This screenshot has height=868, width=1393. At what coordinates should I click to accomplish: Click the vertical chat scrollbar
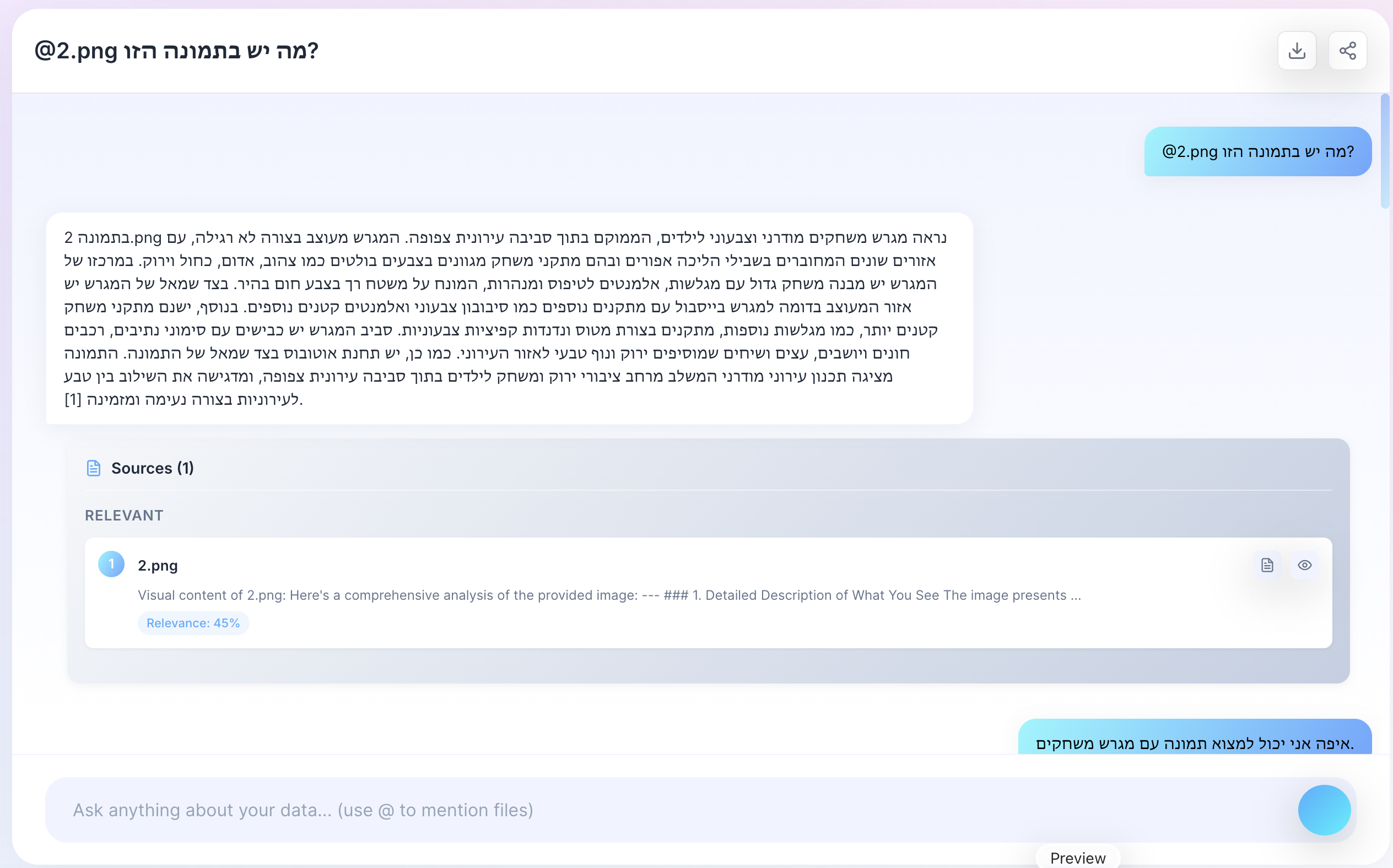1385,150
